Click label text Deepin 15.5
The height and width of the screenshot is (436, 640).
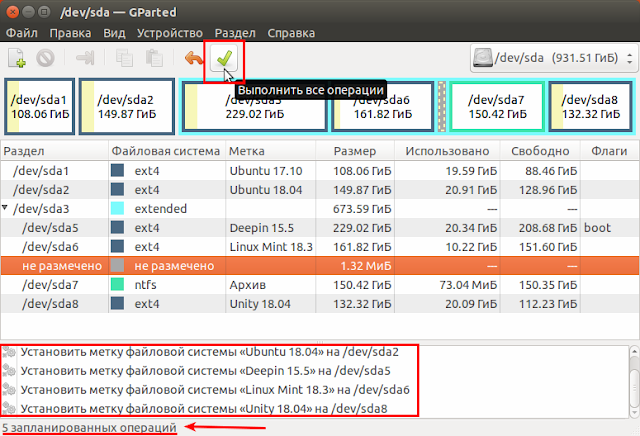[262, 228]
